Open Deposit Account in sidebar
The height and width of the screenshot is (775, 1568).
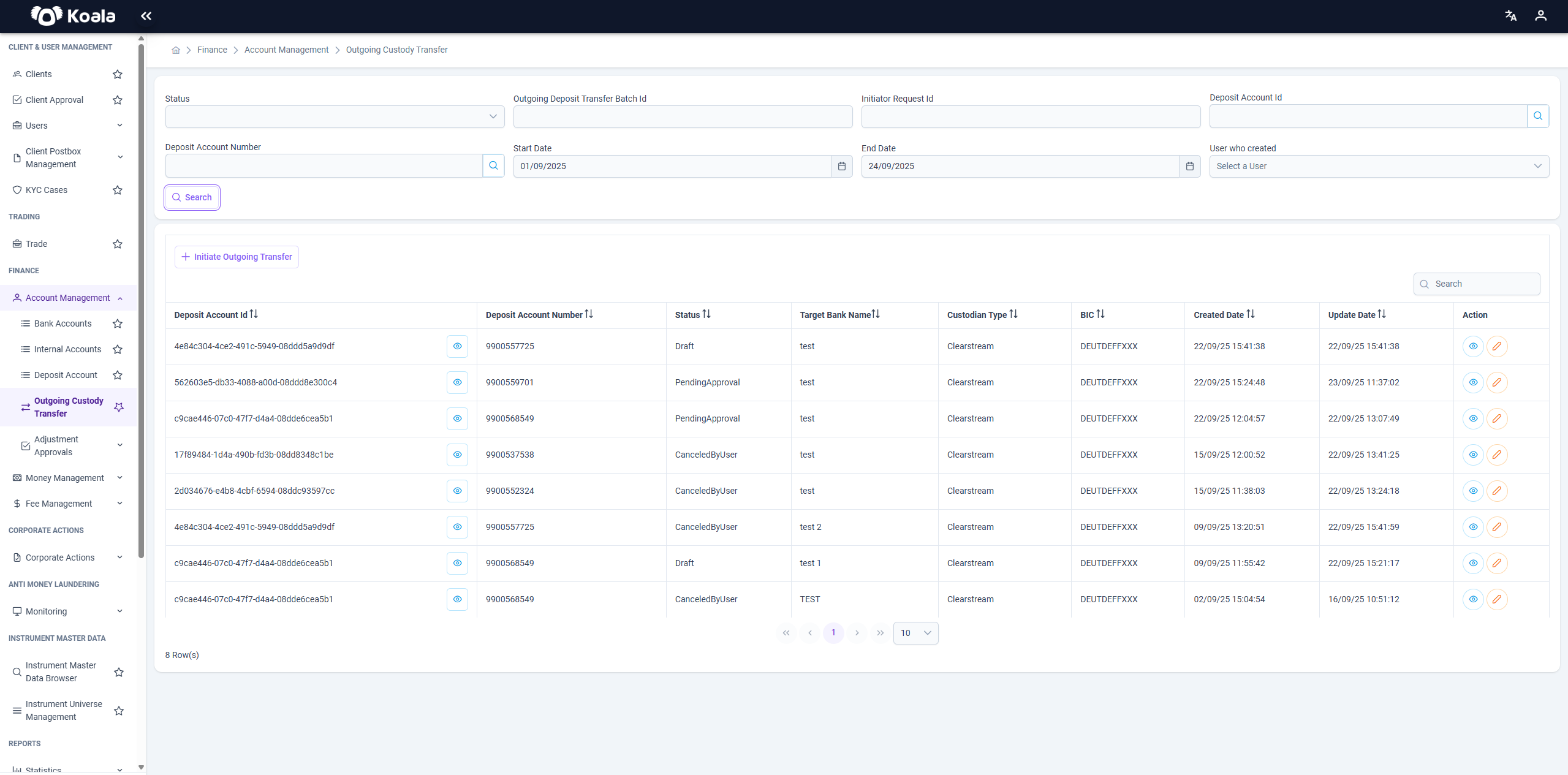(66, 375)
